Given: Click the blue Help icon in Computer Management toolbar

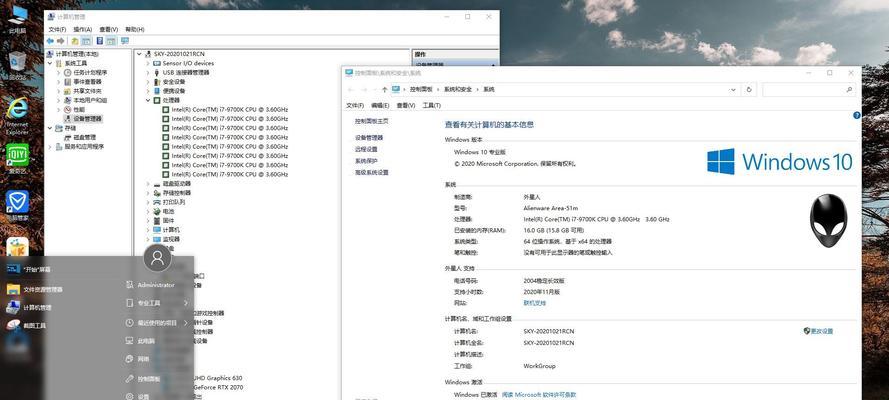Looking at the screenshot, I should pyautogui.click(x=100, y=41).
